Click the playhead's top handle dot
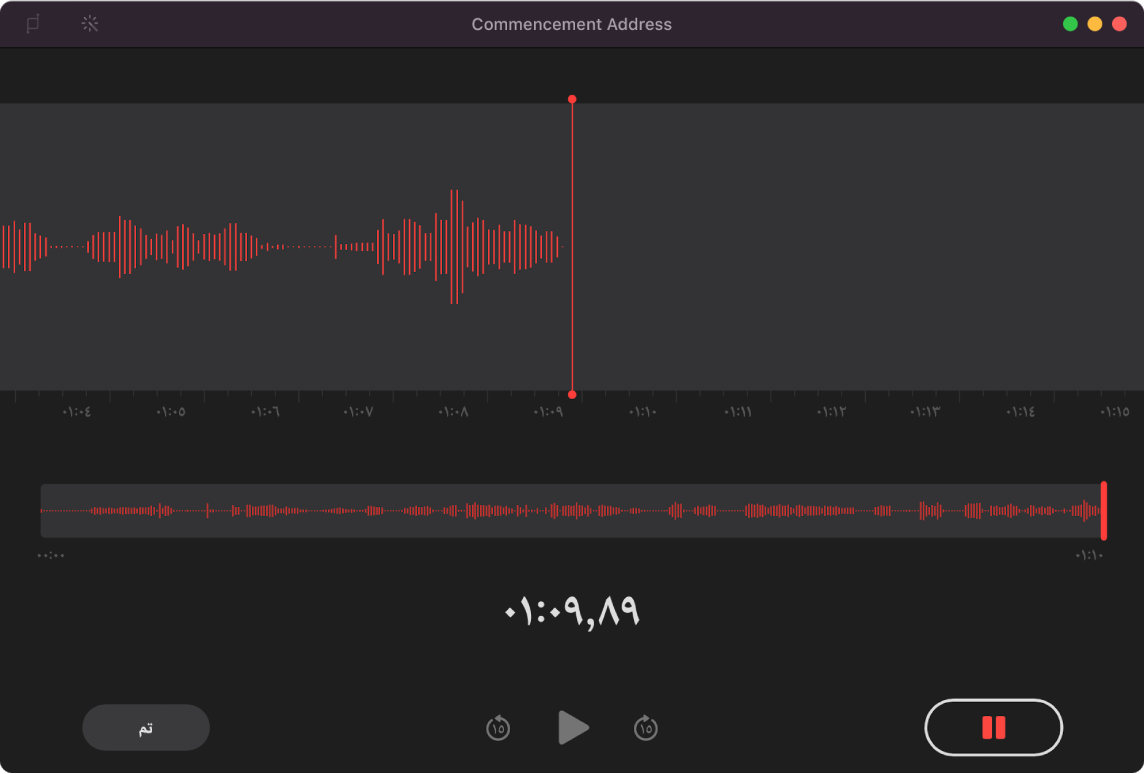 (x=572, y=99)
